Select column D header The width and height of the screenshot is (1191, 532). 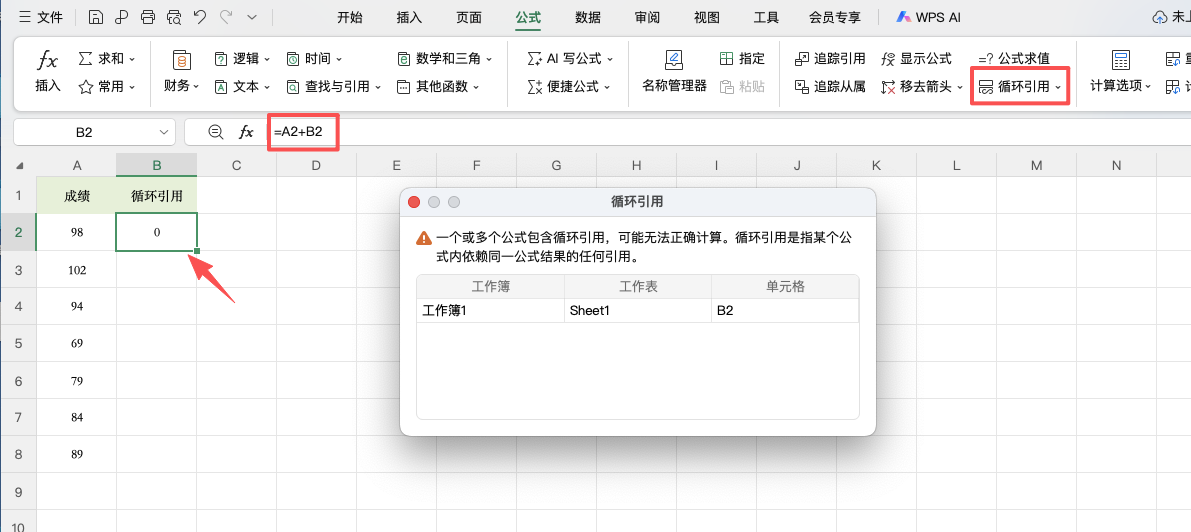click(x=317, y=165)
